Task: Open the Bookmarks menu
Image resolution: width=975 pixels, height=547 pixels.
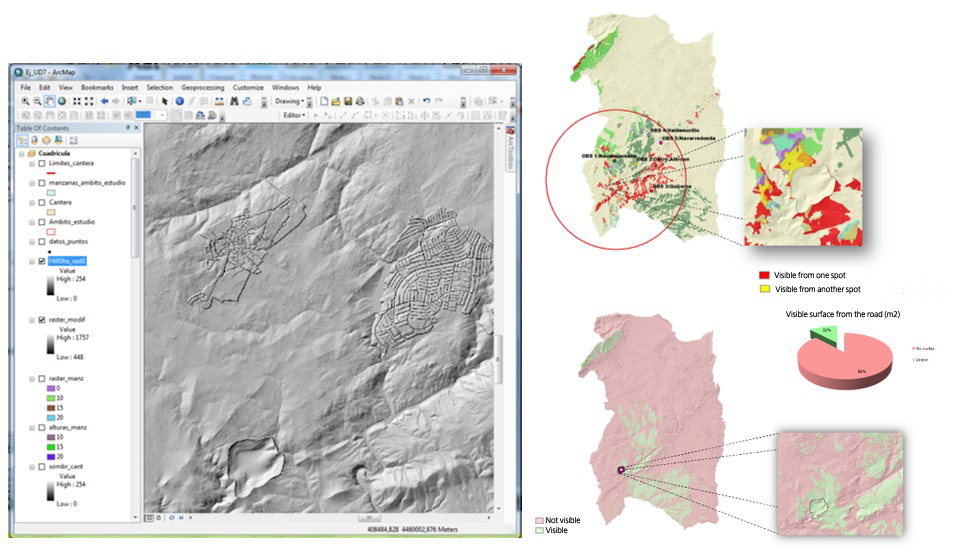Action: click(98, 88)
